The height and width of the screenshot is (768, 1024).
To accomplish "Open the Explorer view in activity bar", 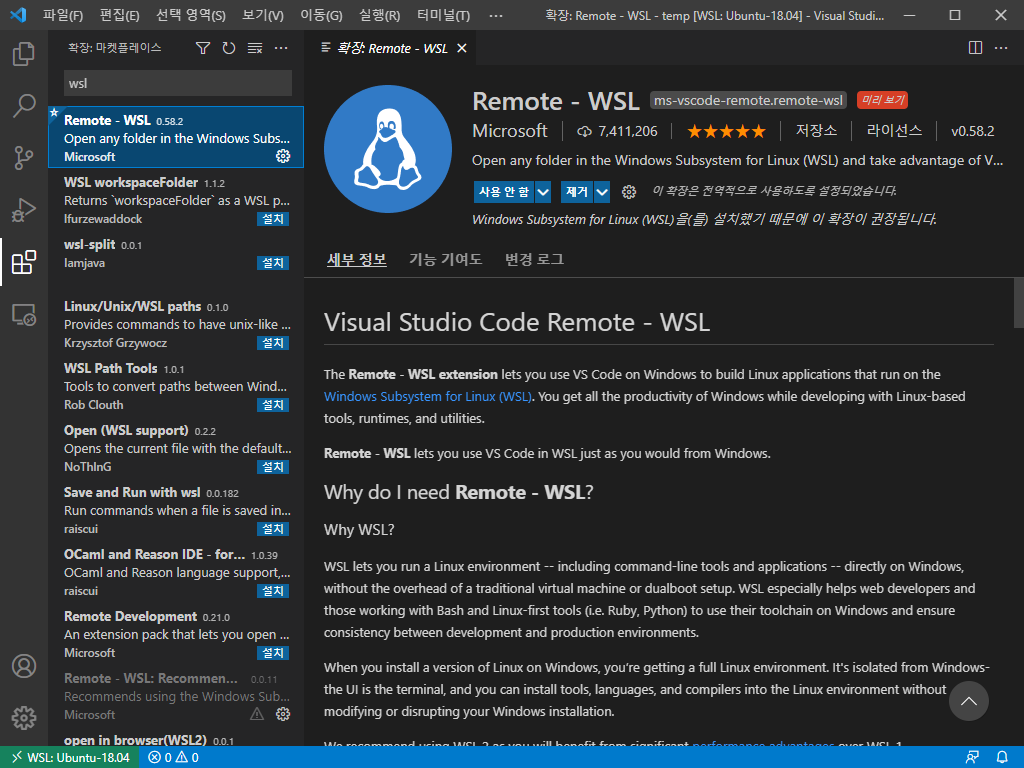I will (x=24, y=54).
